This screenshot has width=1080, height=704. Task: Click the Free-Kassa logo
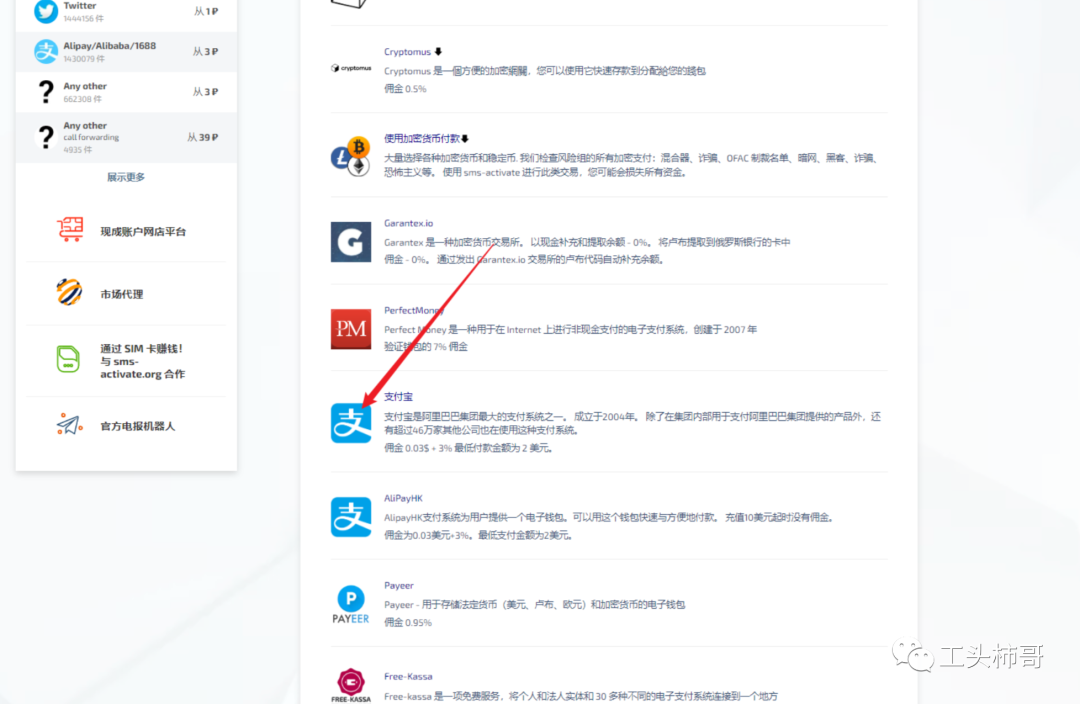351,686
